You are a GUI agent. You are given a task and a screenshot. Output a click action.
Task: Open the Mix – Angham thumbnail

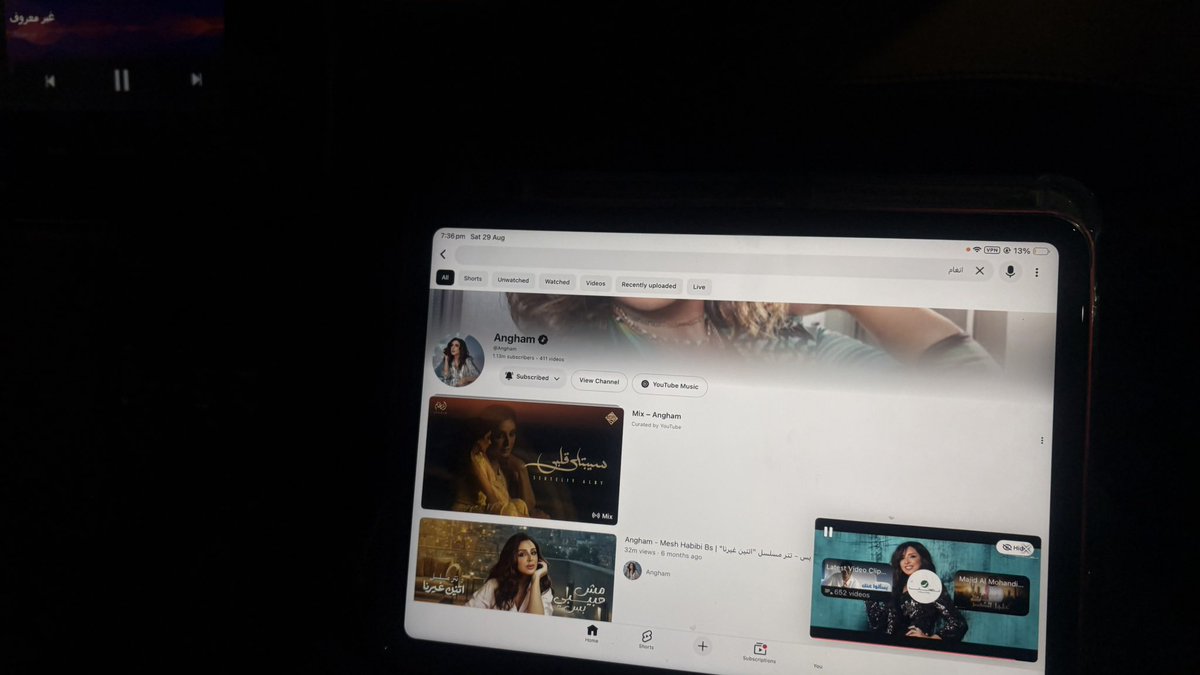[x=523, y=460]
